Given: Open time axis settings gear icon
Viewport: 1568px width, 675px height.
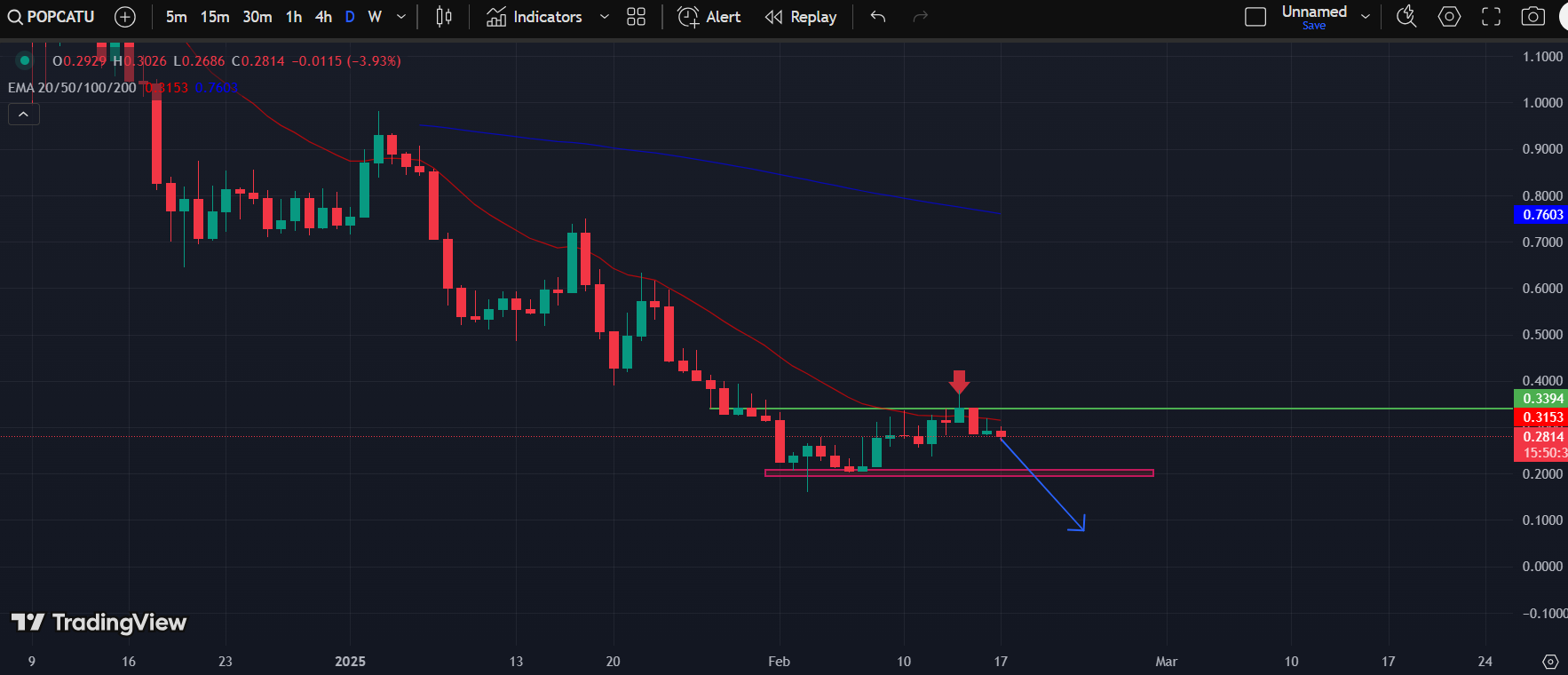Looking at the screenshot, I should point(1550,662).
